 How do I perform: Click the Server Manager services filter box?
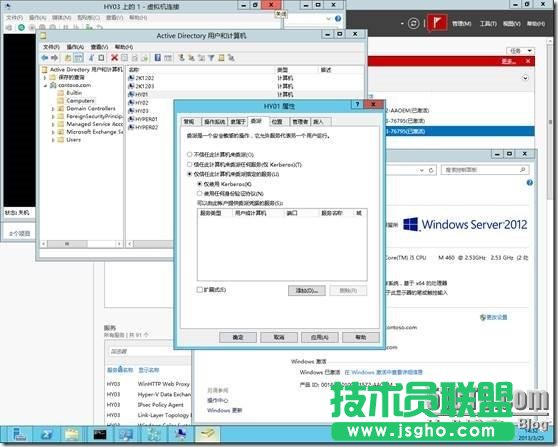(149, 351)
